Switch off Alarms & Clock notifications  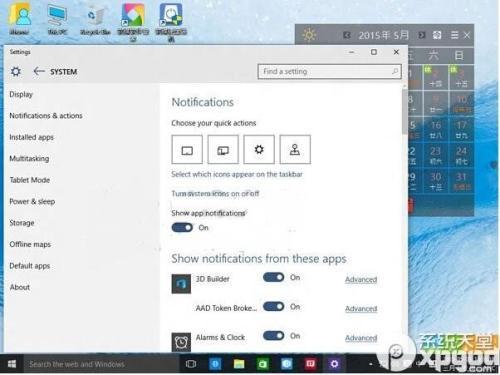[x=273, y=336]
